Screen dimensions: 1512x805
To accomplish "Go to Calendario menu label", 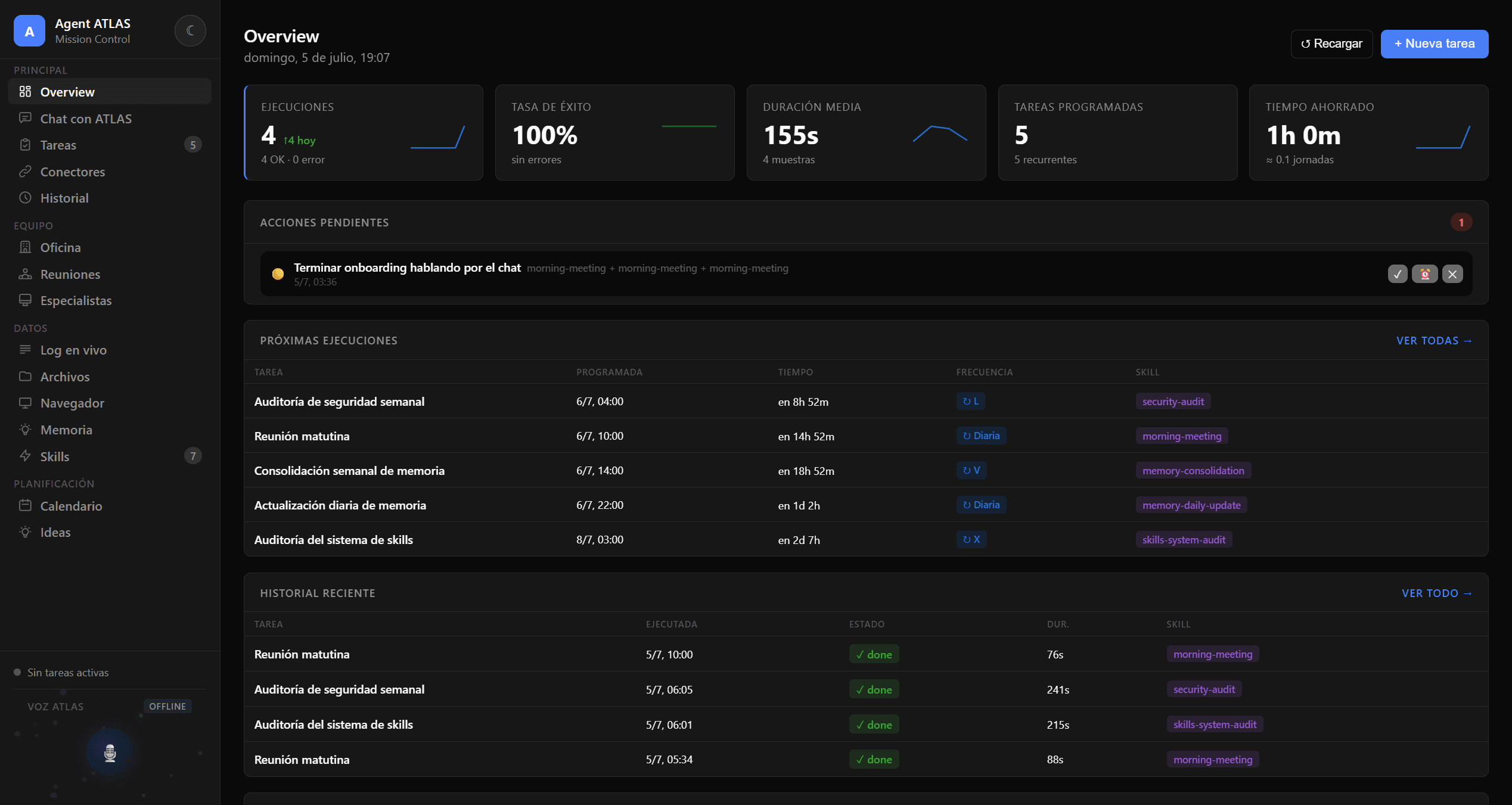I will point(72,506).
